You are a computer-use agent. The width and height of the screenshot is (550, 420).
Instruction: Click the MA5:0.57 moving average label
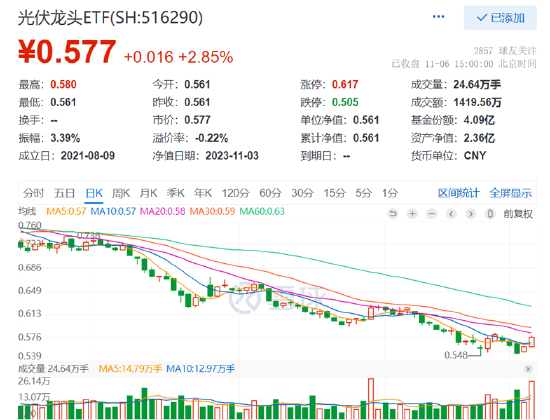pyautogui.click(x=66, y=212)
